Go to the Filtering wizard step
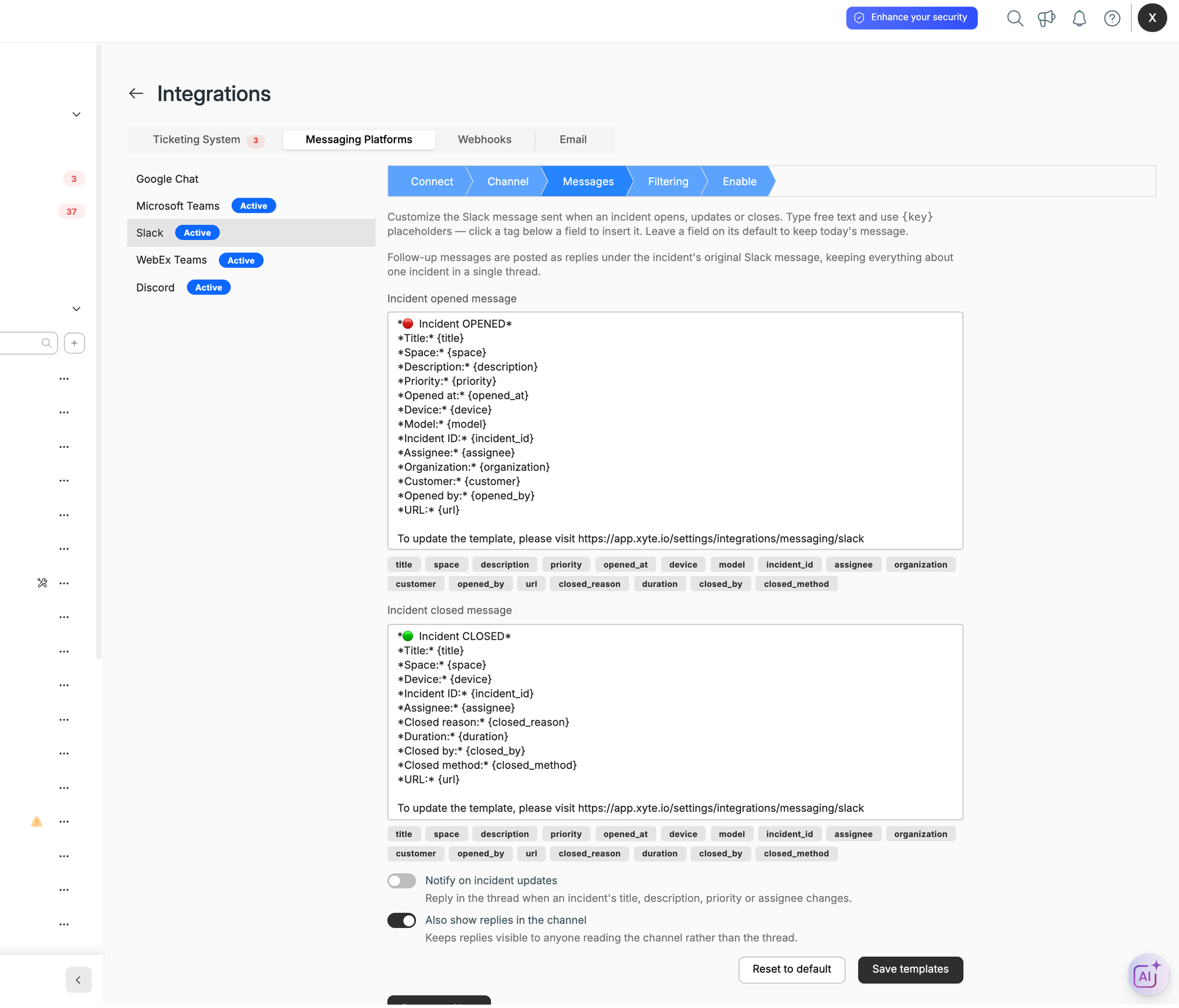Image resolution: width=1179 pixels, height=1008 pixels. (668, 182)
